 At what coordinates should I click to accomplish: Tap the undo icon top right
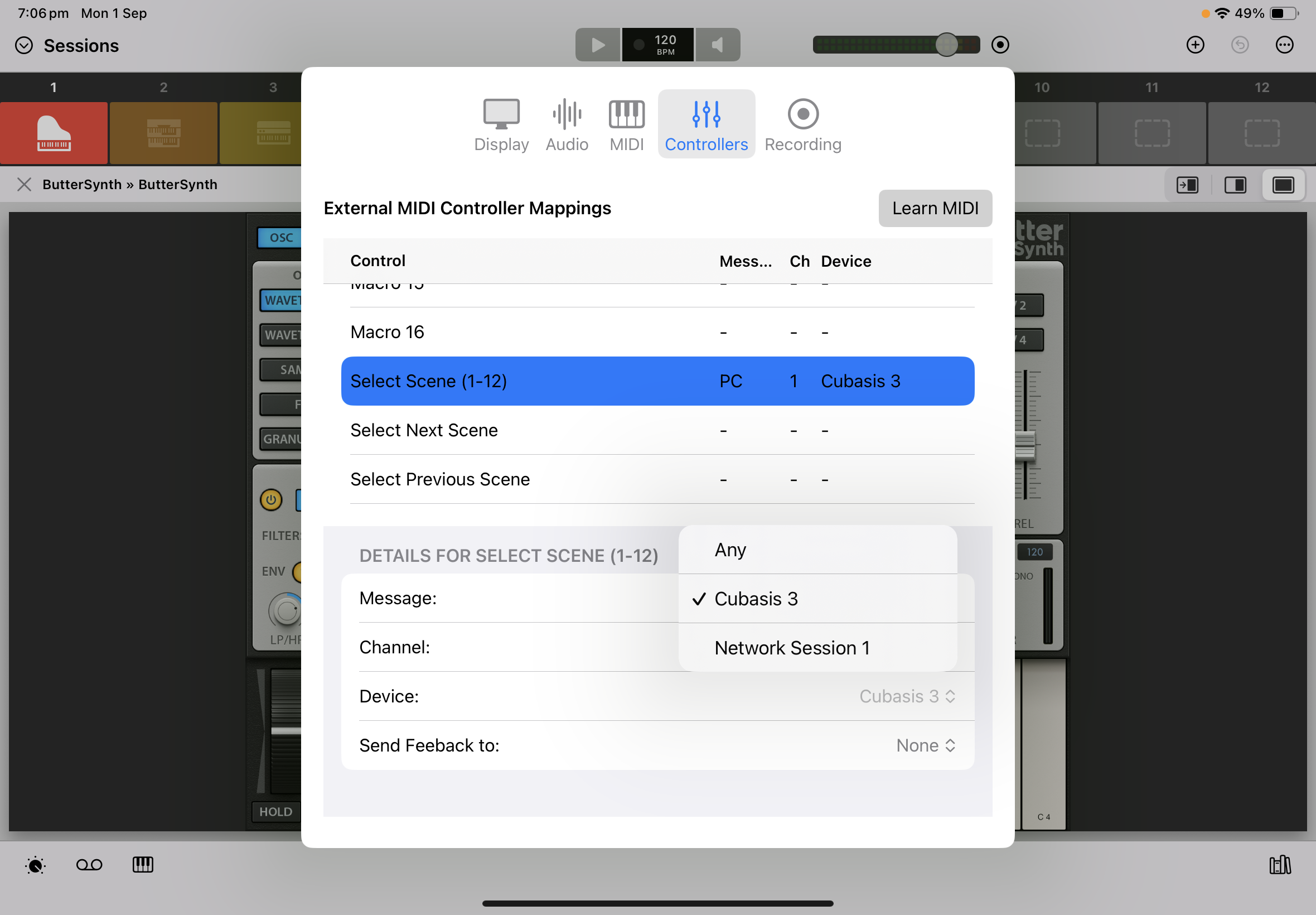click(1239, 45)
